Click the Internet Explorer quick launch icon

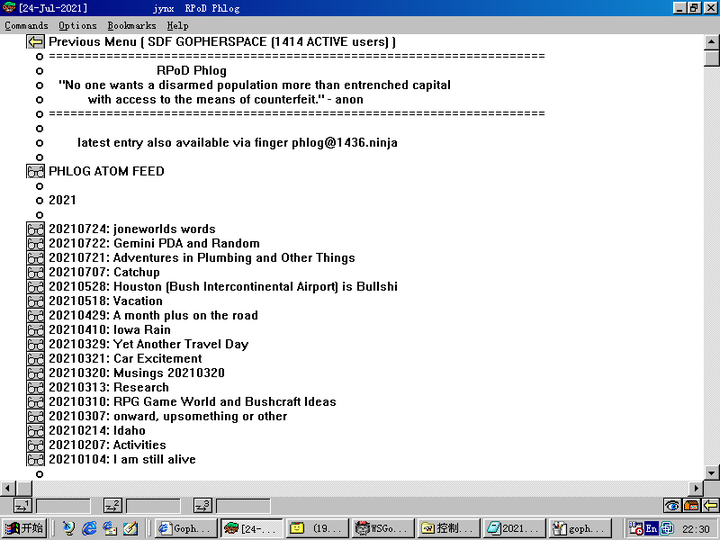[x=89, y=528]
